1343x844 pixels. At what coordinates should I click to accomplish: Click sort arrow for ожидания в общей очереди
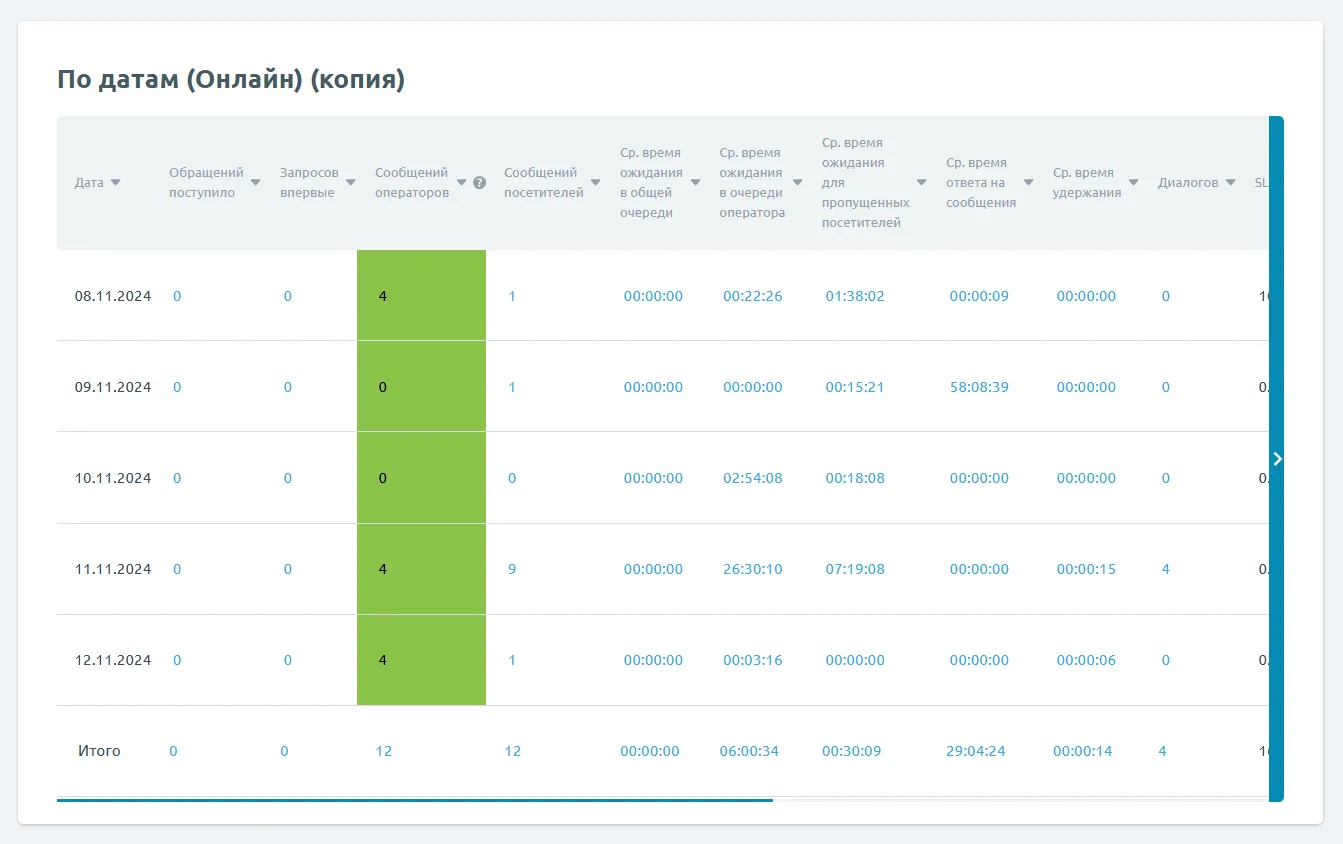pyautogui.click(x=695, y=183)
